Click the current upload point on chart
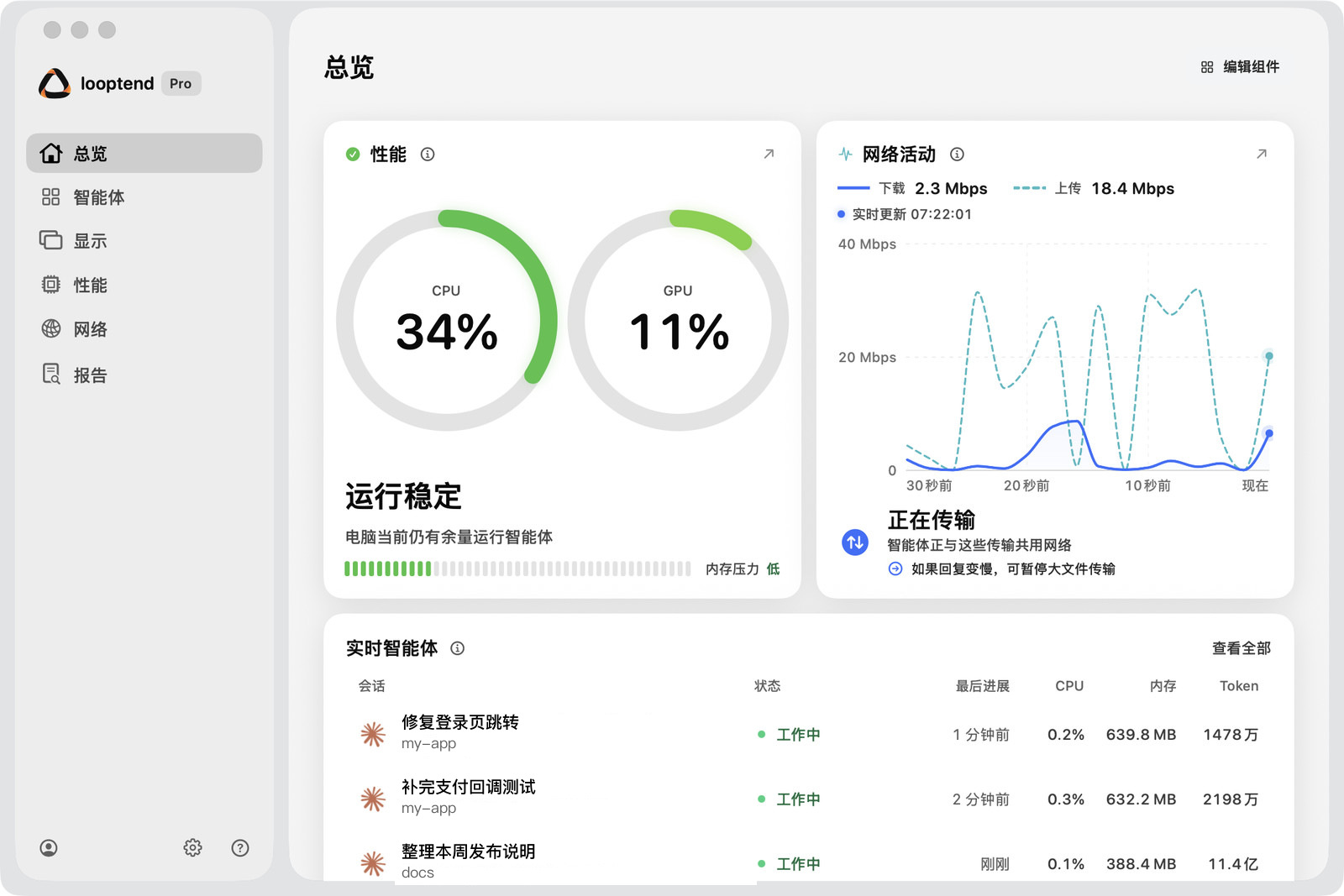Screen dimensions: 1344x896 (x=1268, y=356)
